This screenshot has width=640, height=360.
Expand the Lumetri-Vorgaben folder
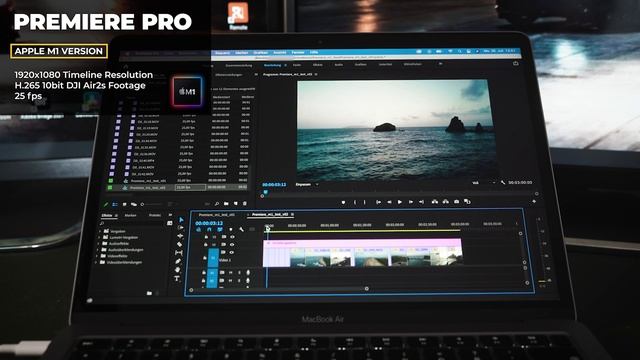click(99, 237)
